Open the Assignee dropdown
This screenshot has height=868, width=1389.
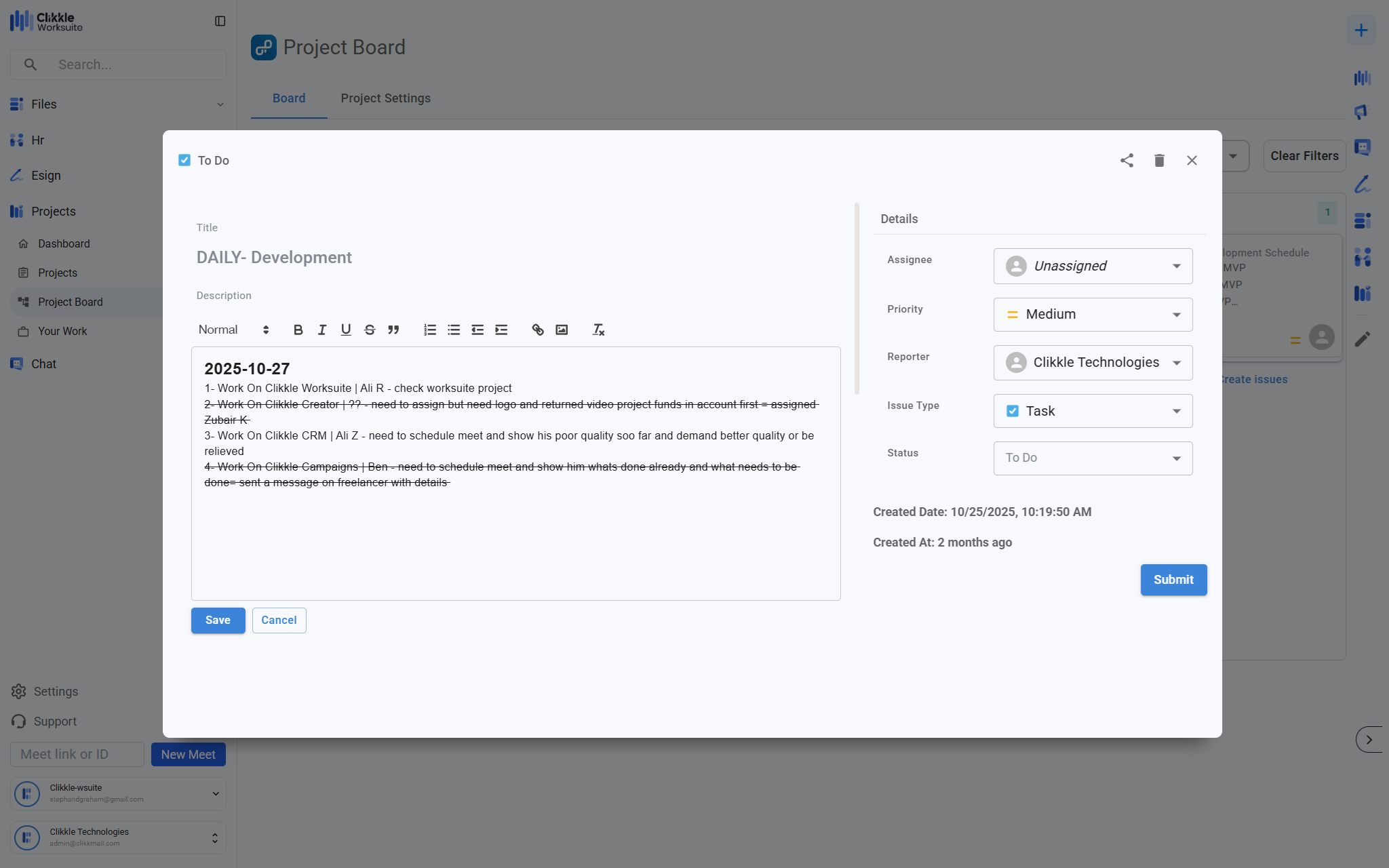(1093, 266)
